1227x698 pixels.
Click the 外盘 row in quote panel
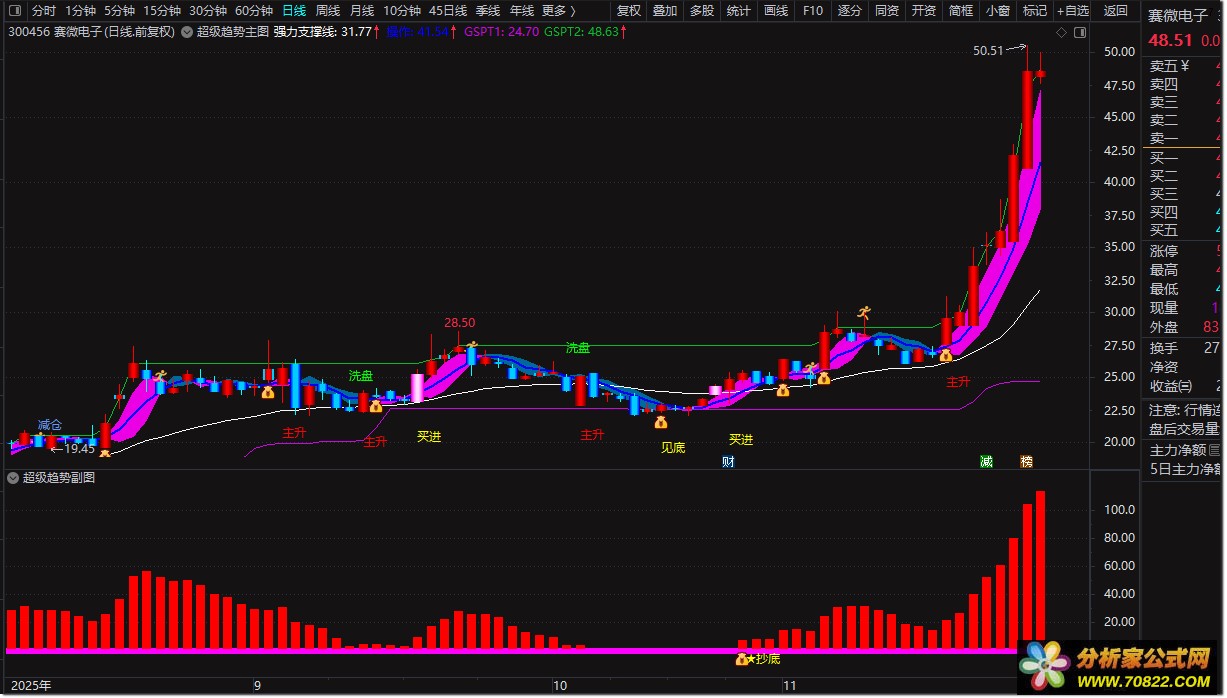1184,327
